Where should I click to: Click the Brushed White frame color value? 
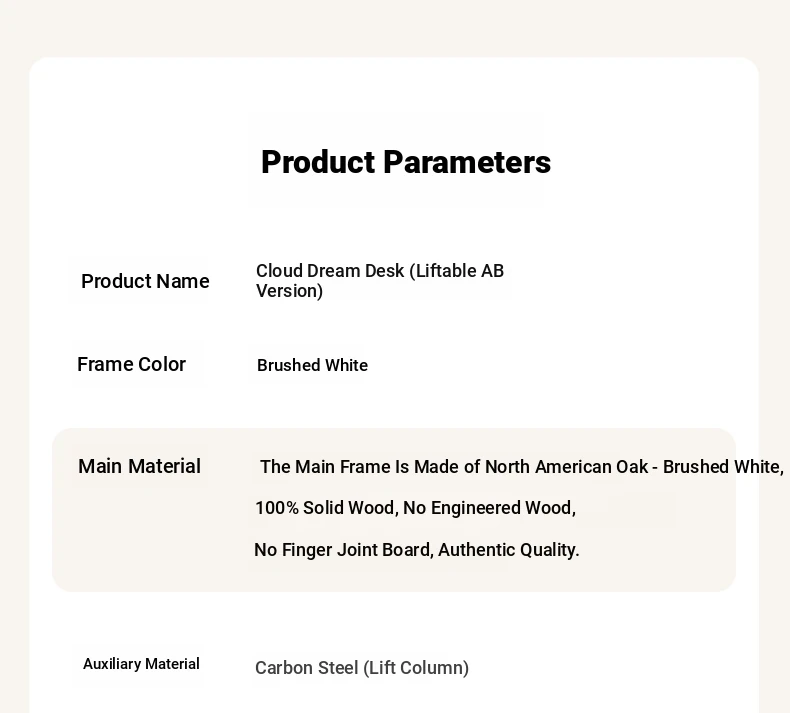pos(312,365)
